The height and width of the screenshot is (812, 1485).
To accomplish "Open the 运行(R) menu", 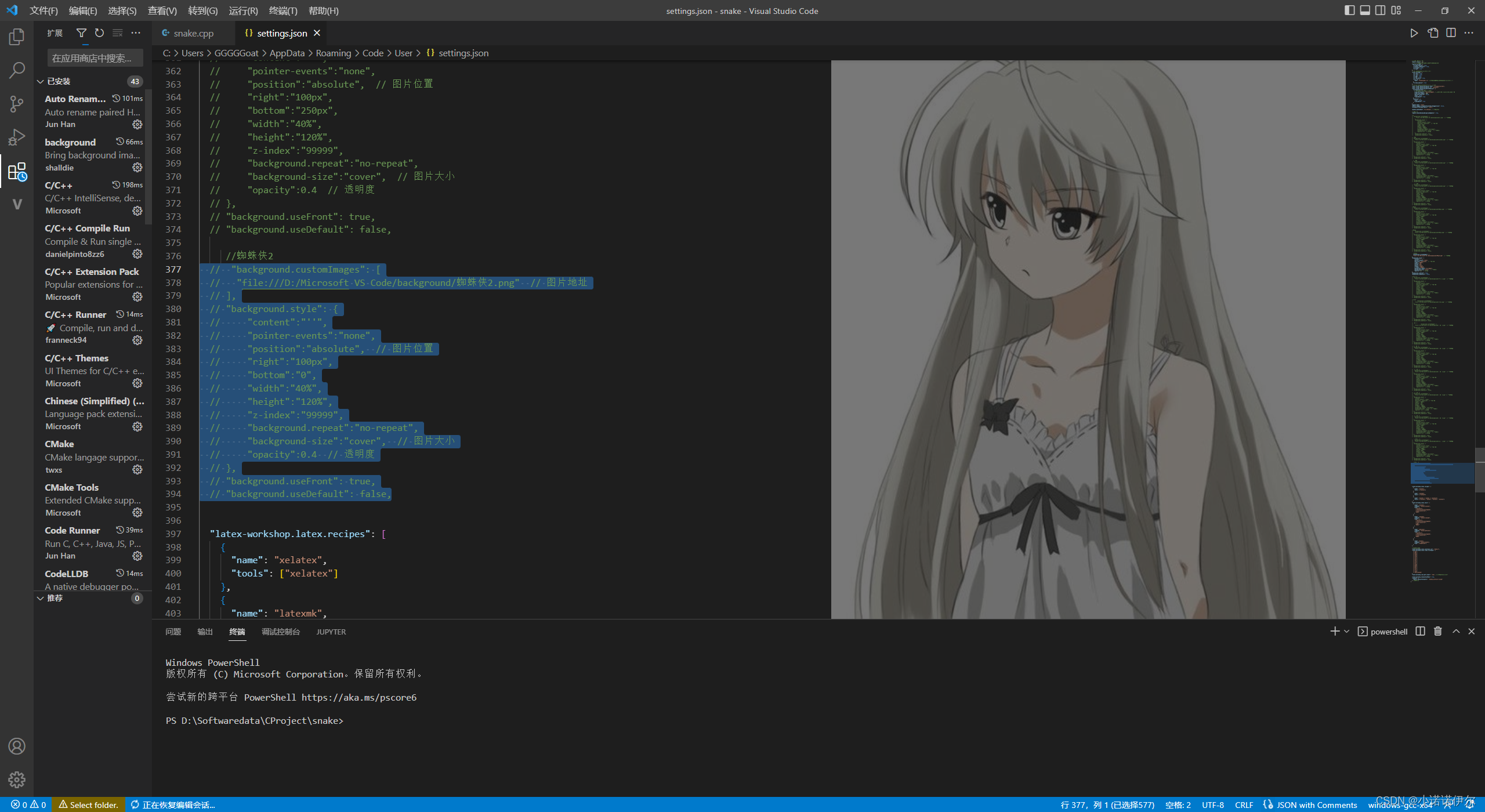I will (243, 10).
